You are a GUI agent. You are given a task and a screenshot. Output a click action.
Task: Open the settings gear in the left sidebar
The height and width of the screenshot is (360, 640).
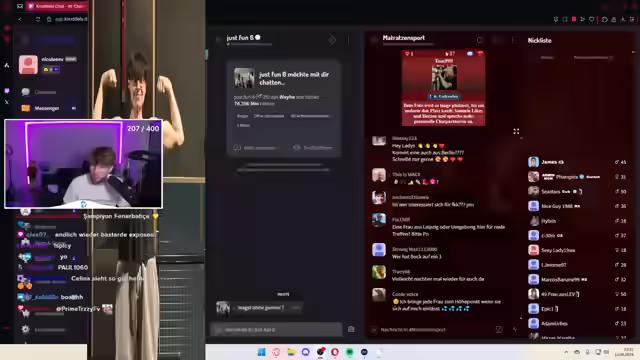[x=25, y=329]
